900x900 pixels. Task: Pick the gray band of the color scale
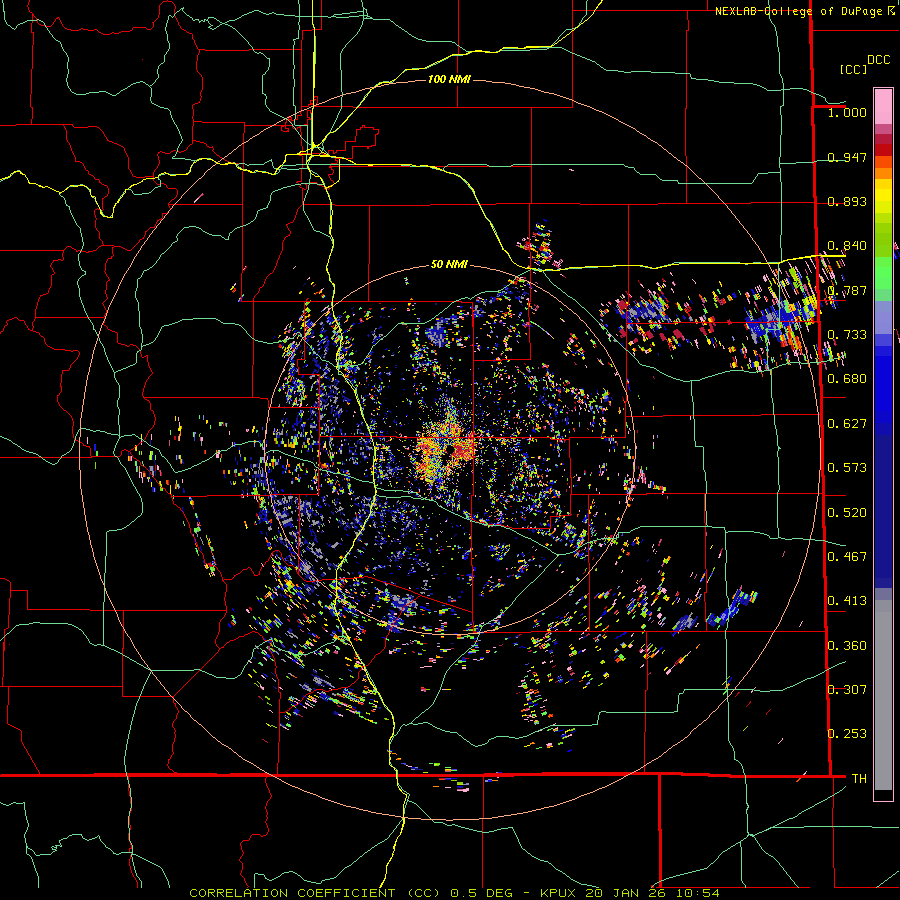883,695
